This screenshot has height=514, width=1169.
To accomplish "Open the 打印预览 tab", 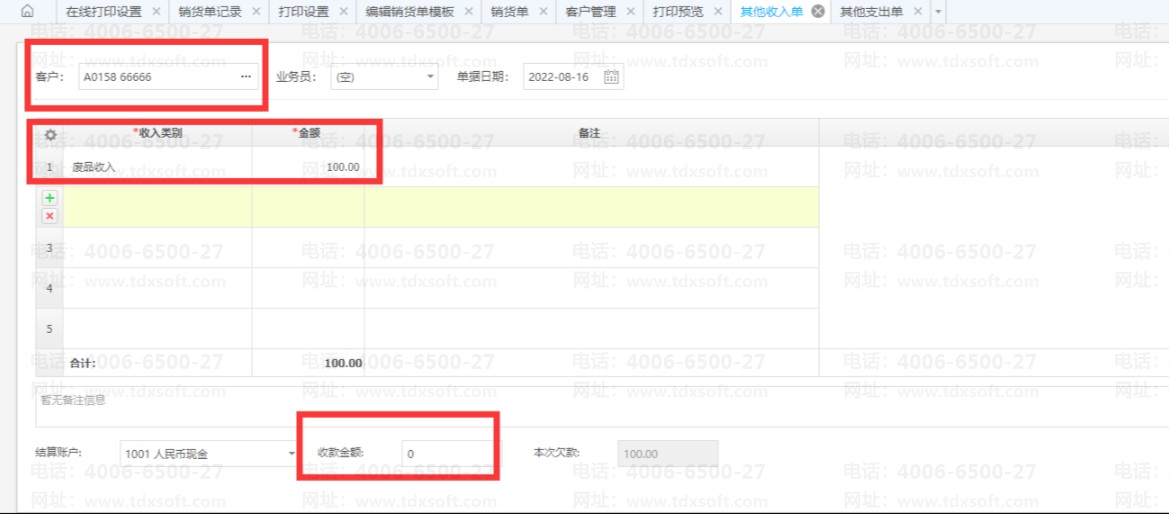I will pyautogui.click(x=677, y=12).
